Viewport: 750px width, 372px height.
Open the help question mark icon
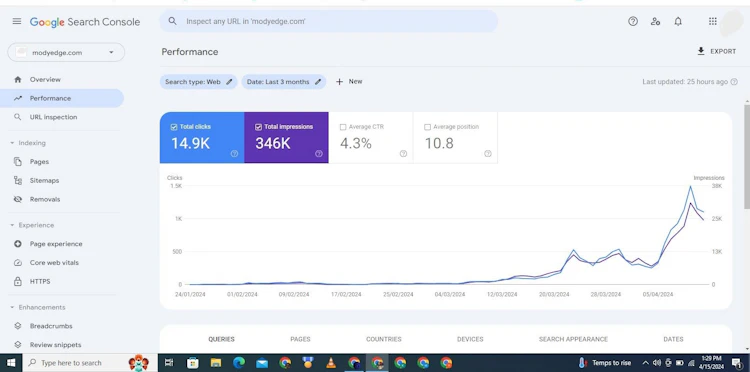coord(633,22)
